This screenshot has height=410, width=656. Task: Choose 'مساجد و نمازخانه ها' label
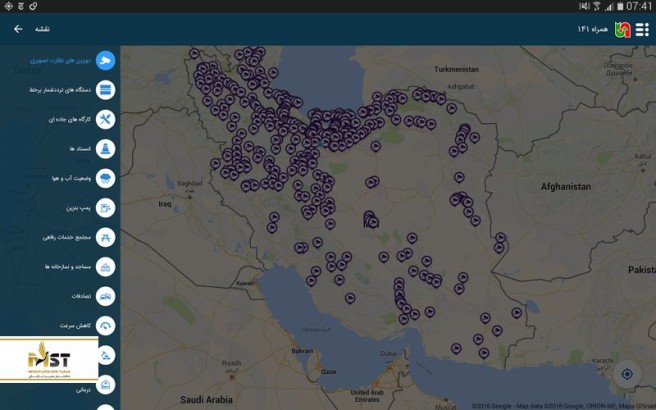[68, 267]
